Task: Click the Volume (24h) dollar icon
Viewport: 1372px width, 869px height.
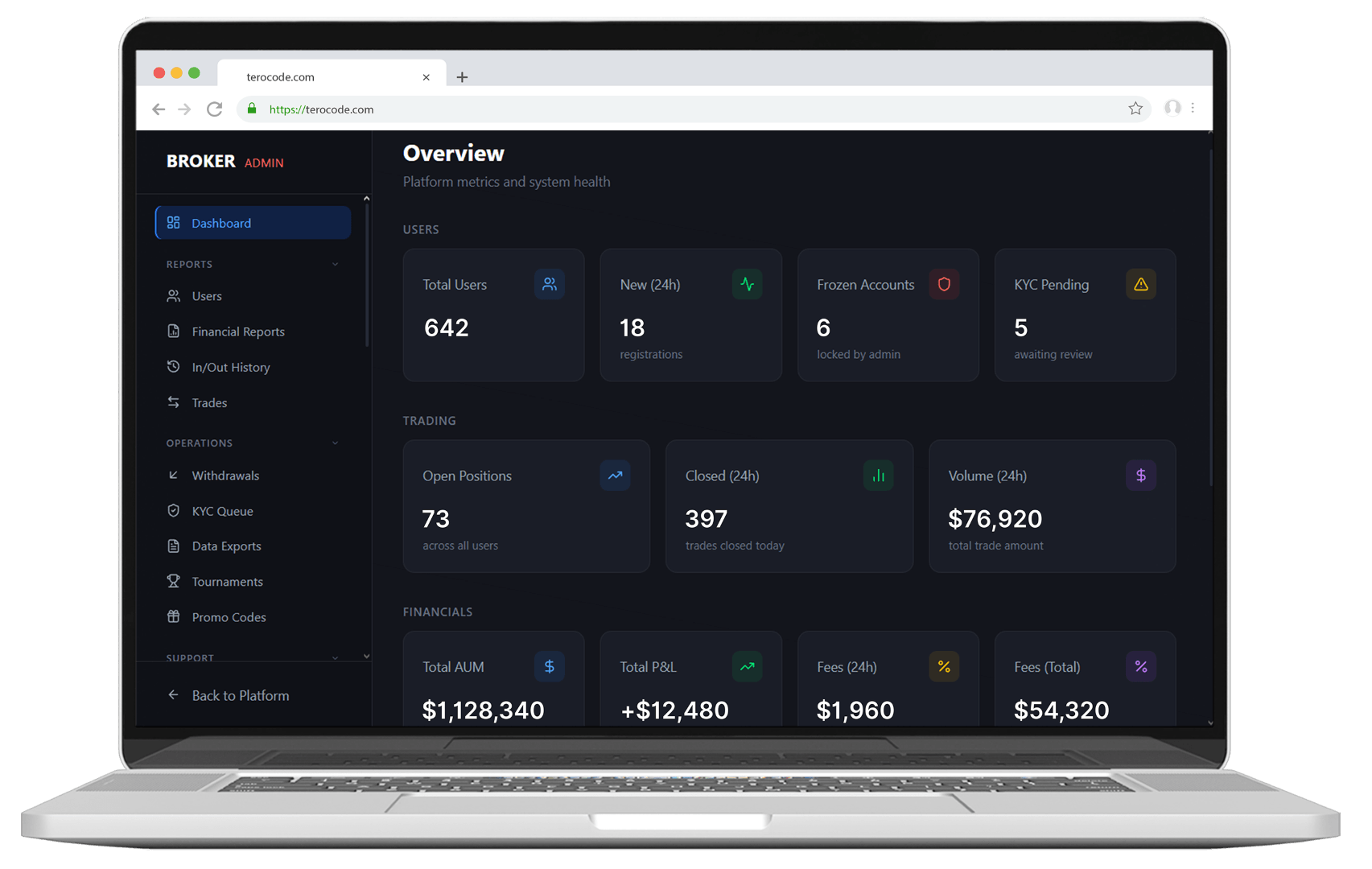Action: coord(1140,476)
